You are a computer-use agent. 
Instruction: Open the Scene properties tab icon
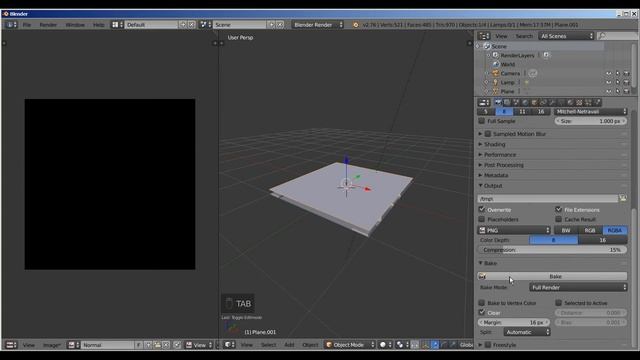click(516, 102)
